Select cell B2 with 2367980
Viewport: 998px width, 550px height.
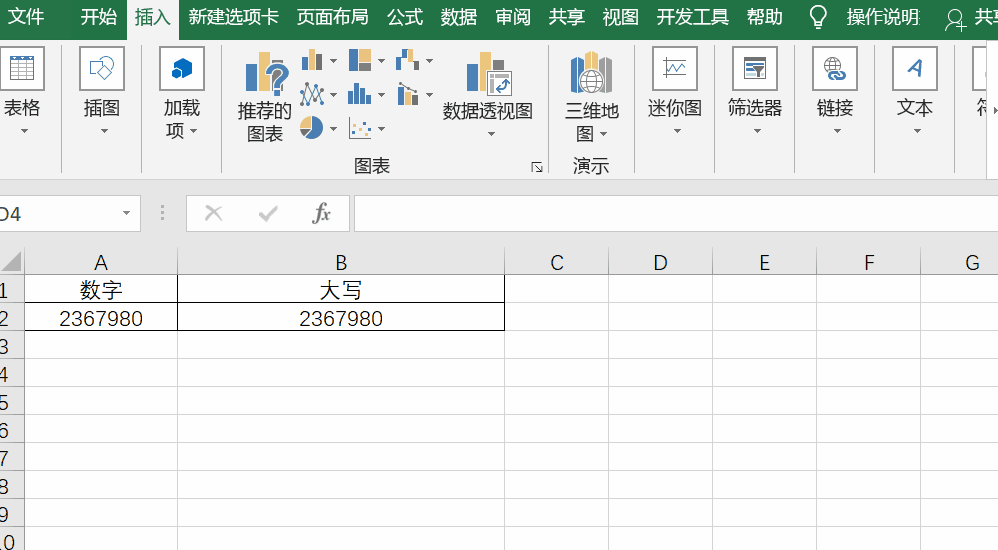coord(341,317)
